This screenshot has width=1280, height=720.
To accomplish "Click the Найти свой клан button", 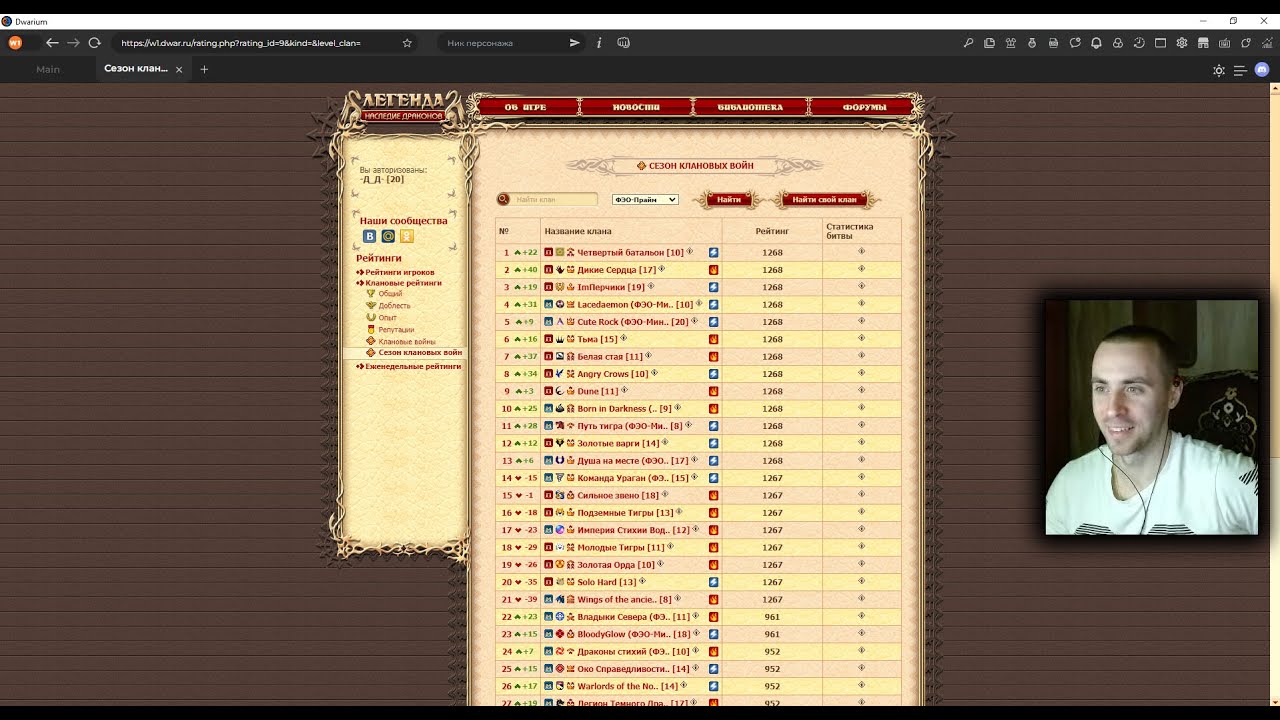I will tap(825, 200).
